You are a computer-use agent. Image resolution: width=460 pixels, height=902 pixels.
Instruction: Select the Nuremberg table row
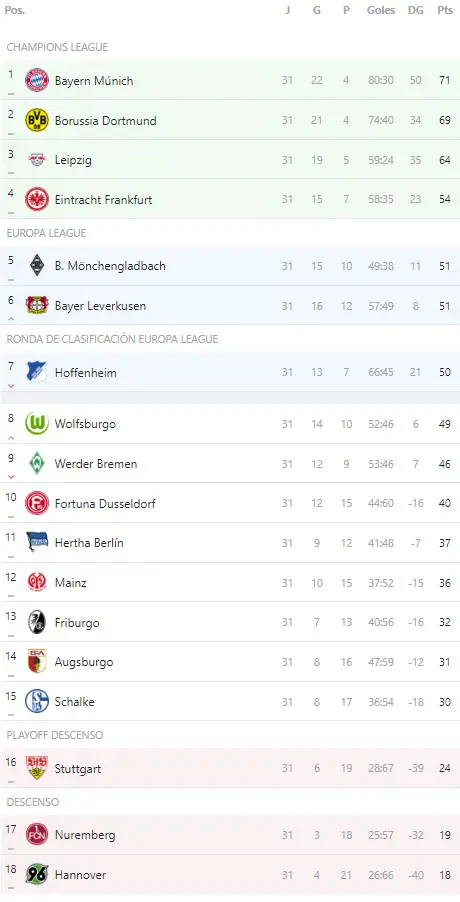tap(230, 835)
